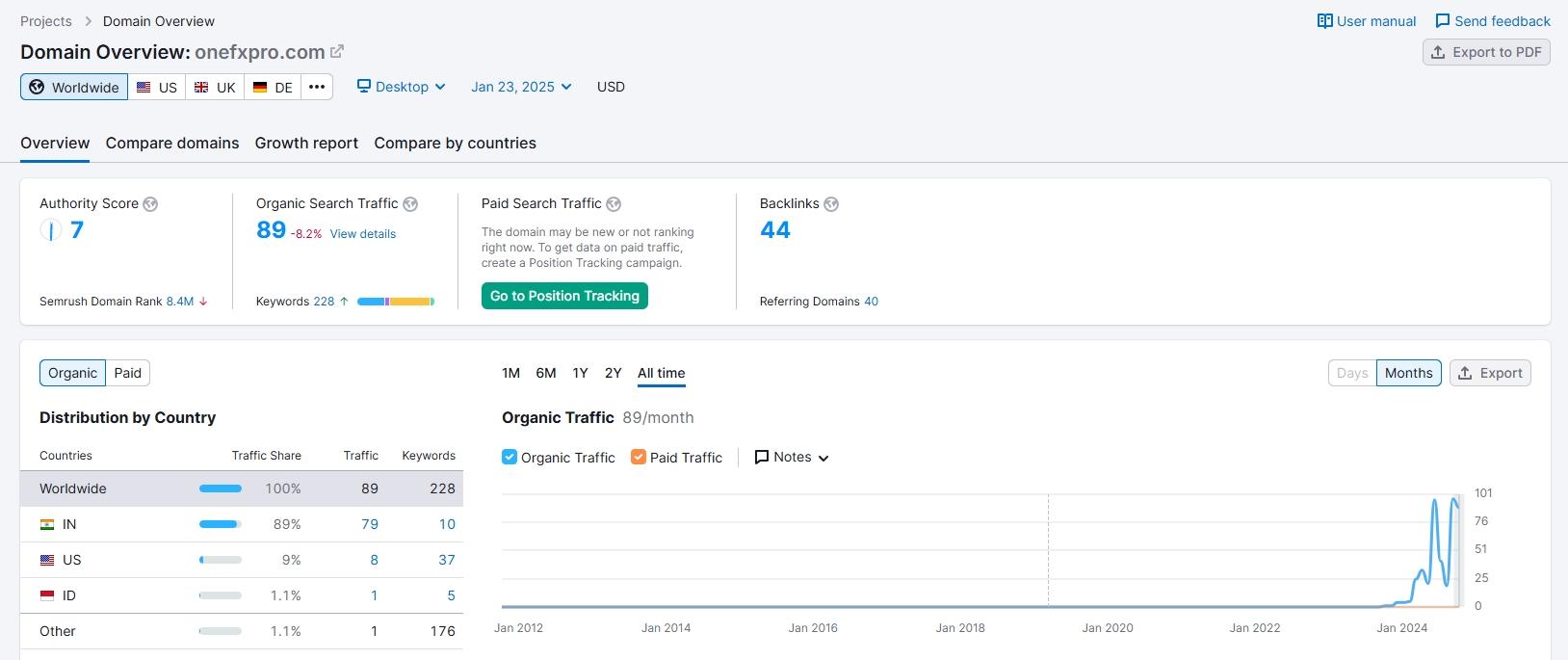Expand the Notes dropdown
Viewport: 1568px width, 660px height.
pos(792,458)
